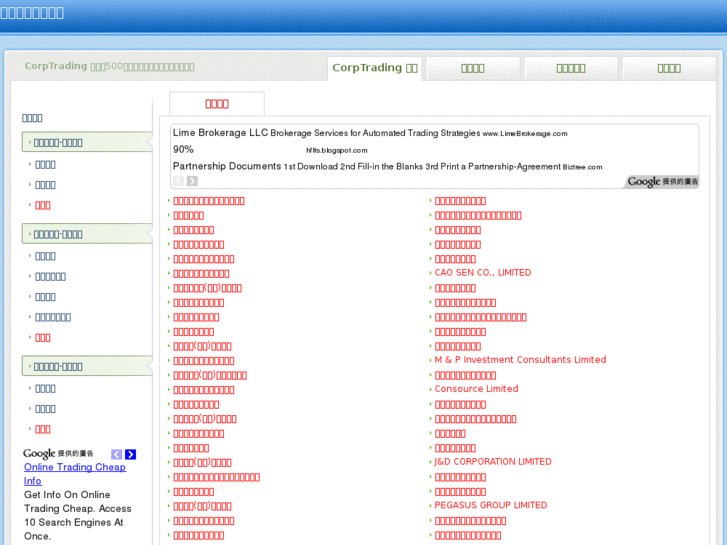Open PEGASUS GROUP LIMITED listing
This screenshot has height=545, width=727.
(491, 506)
